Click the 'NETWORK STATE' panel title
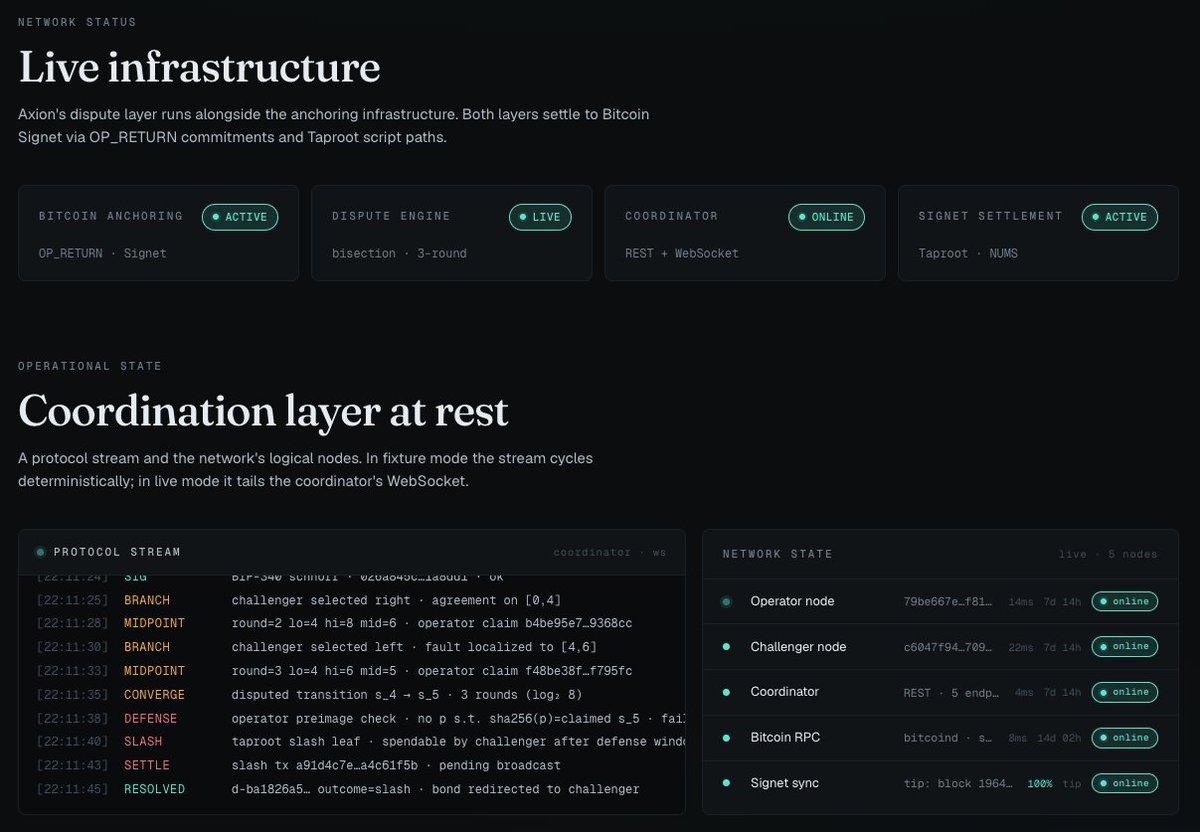 point(777,554)
